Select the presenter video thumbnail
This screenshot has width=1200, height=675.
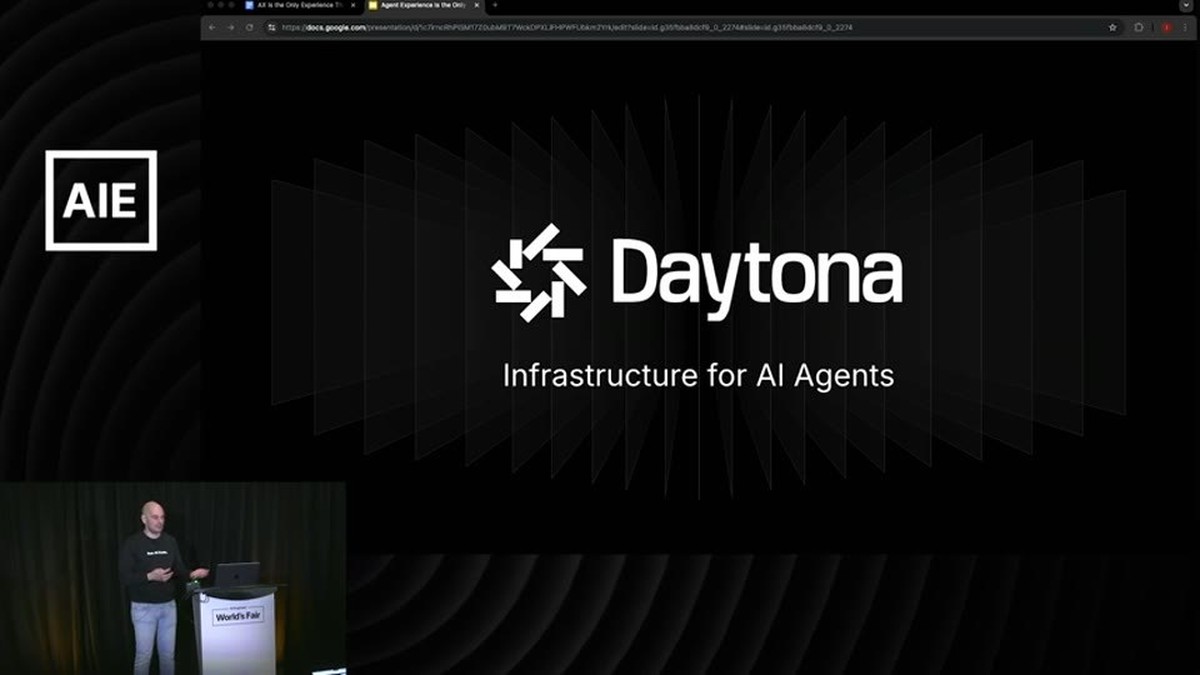pos(173,578)
